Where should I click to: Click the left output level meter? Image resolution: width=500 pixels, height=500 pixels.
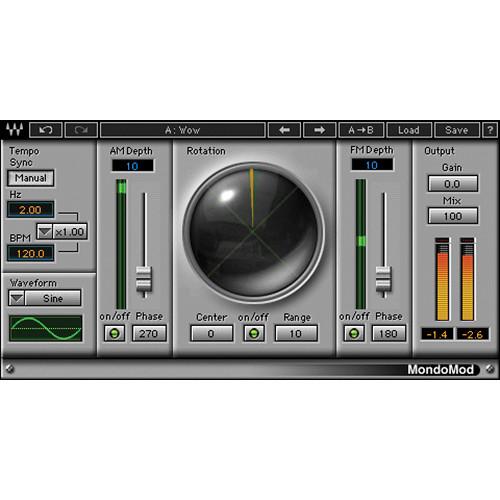pos(442,279)
